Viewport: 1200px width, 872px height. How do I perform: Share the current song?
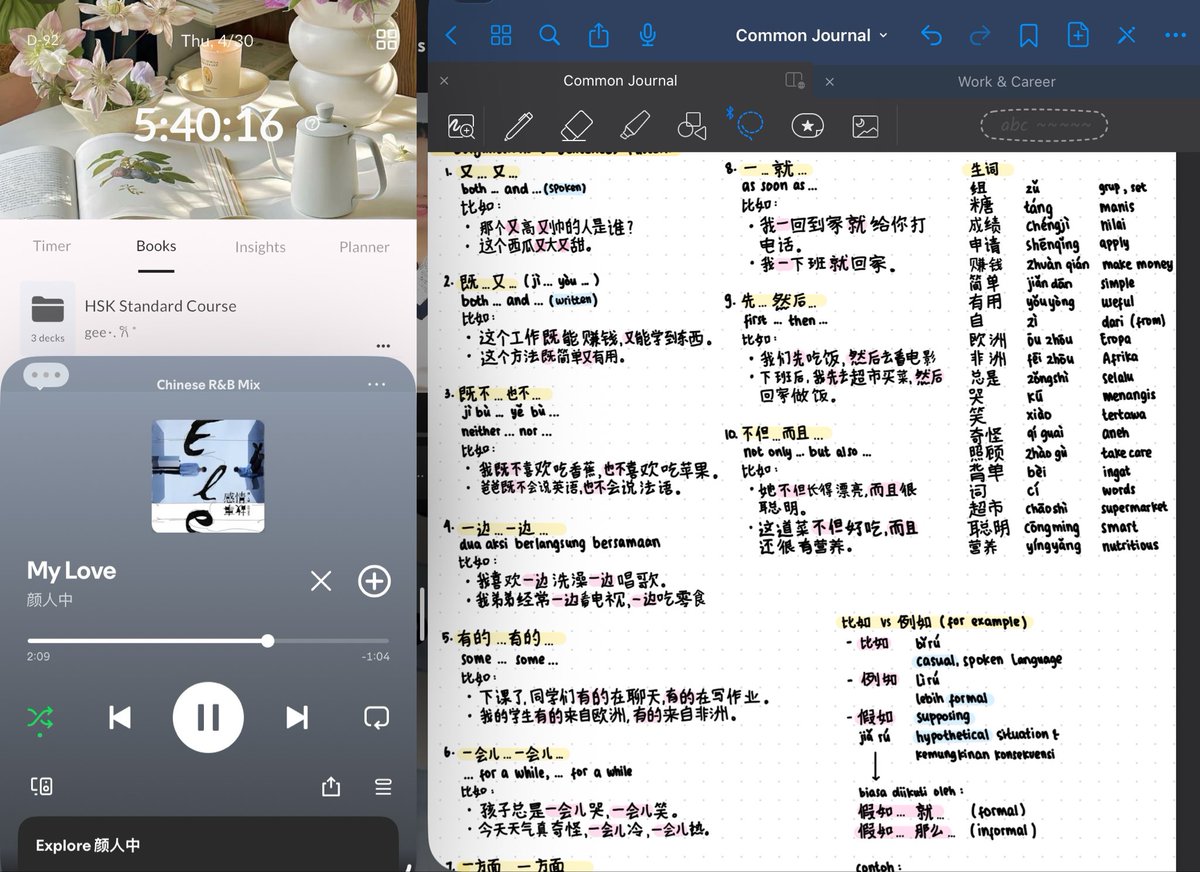pyautogui.click(x=331, y=787)
